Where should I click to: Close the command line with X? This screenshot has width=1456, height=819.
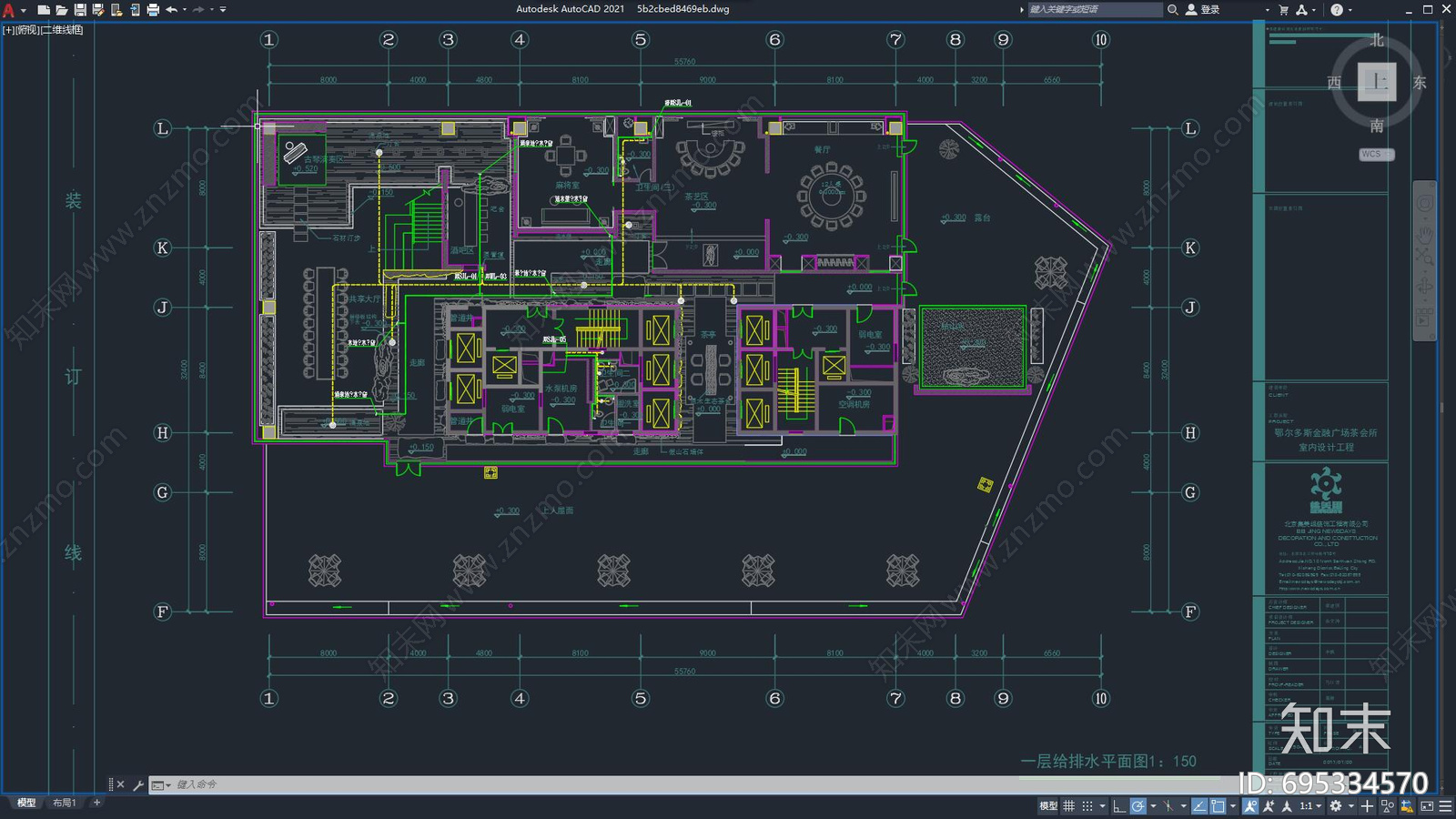point(120,784)
